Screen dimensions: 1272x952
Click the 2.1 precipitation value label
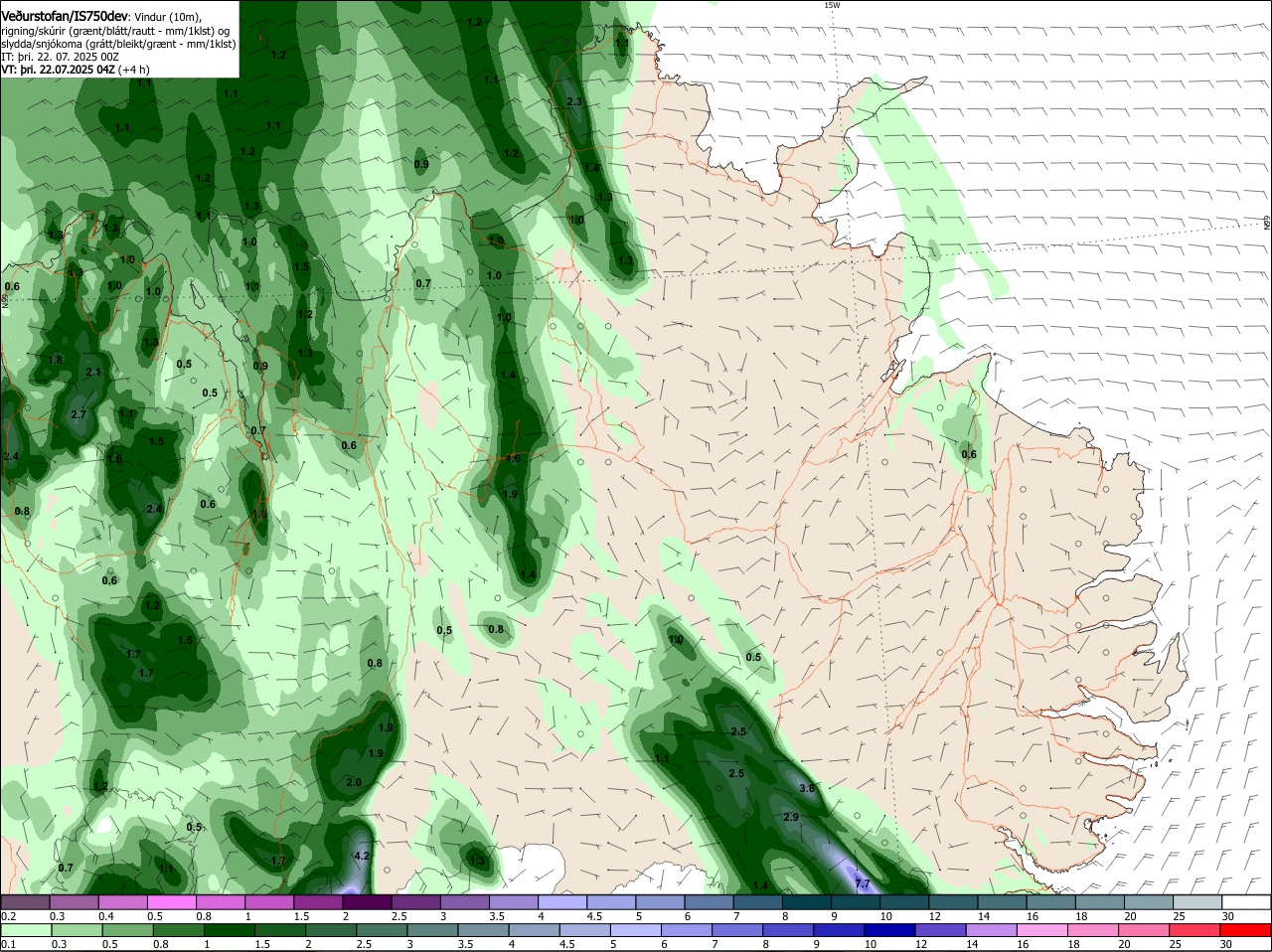(93, 372)
